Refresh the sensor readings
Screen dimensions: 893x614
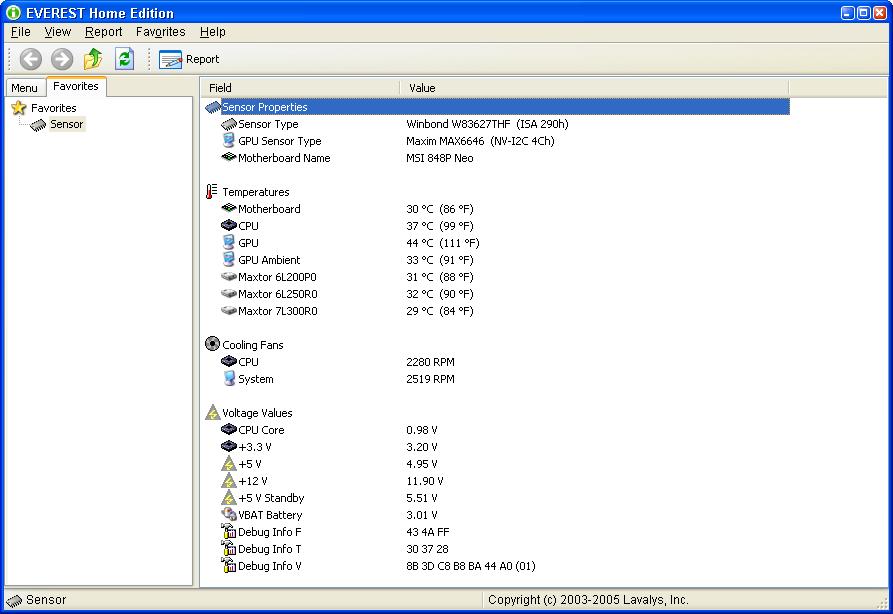pos(124,59)
